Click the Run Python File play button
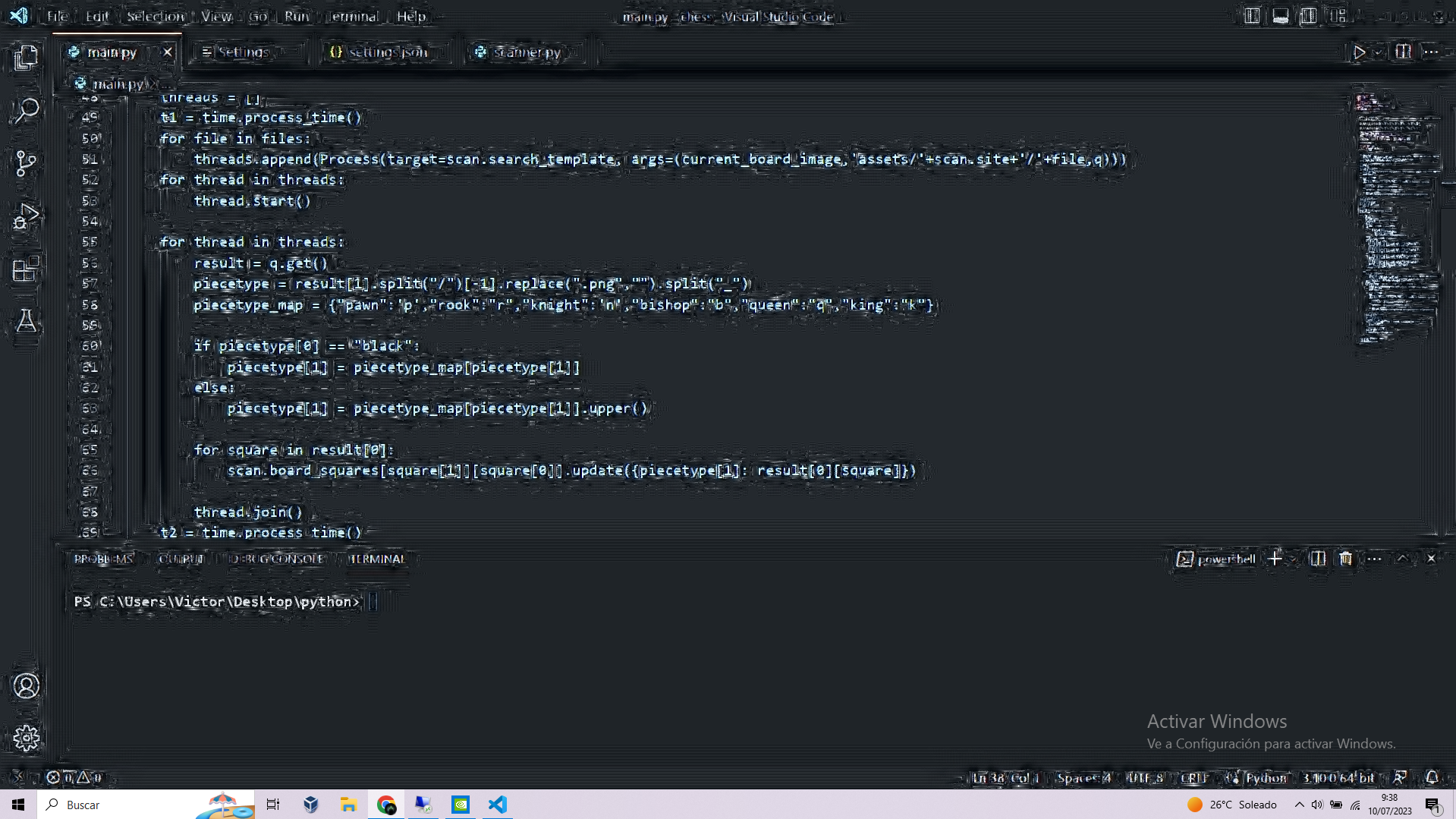This screenshot has height=819, width=1456. click(1358, 52)
